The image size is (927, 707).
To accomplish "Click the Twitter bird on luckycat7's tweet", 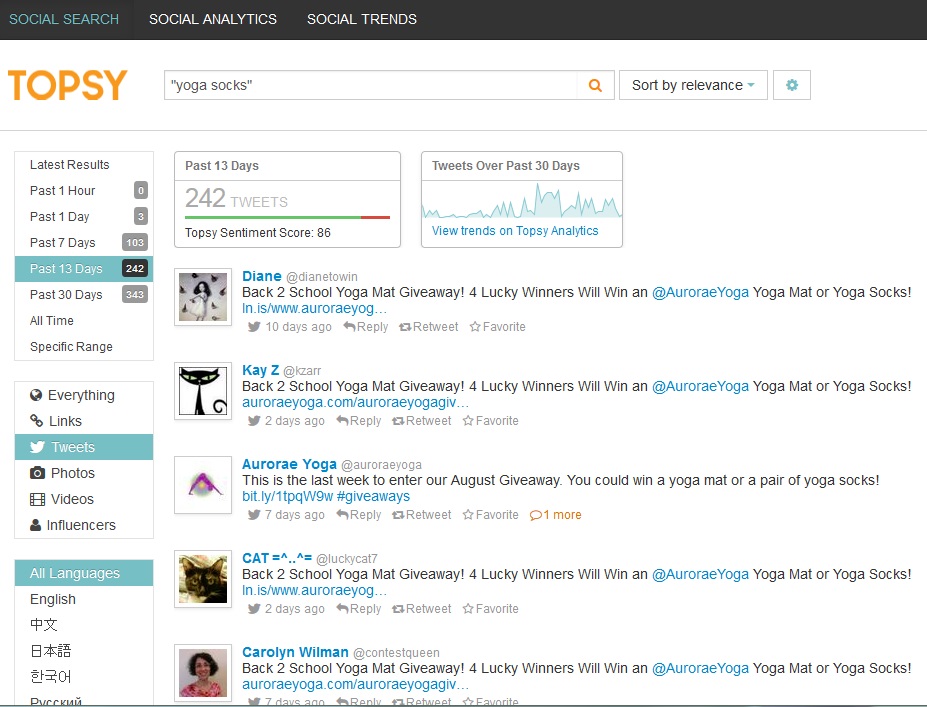I will pos(254,609).
